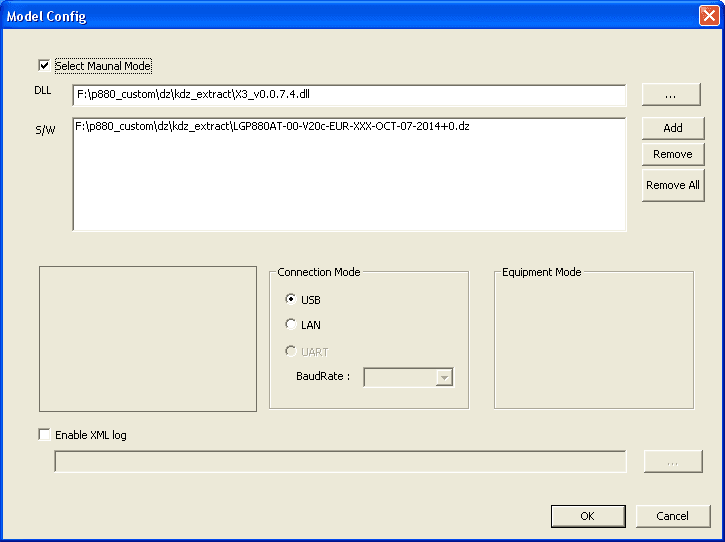Cancel the Model Config dialog
This screenshot has height=542, width=725.
point(673,516)
